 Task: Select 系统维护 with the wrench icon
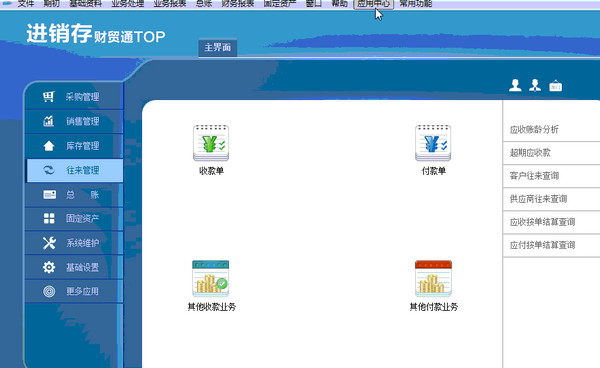tap(74, 243)
